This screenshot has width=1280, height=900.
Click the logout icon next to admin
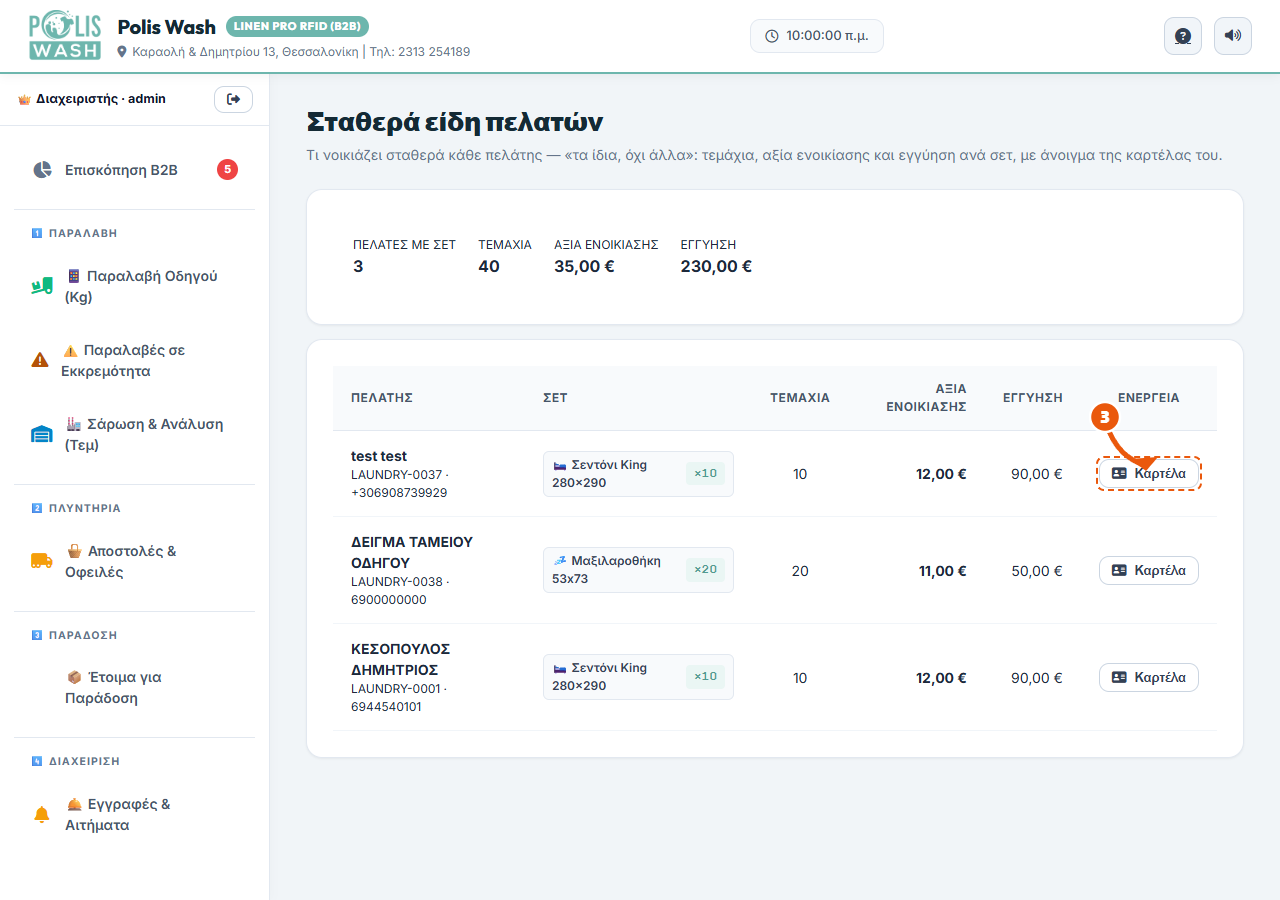point(233,99)
